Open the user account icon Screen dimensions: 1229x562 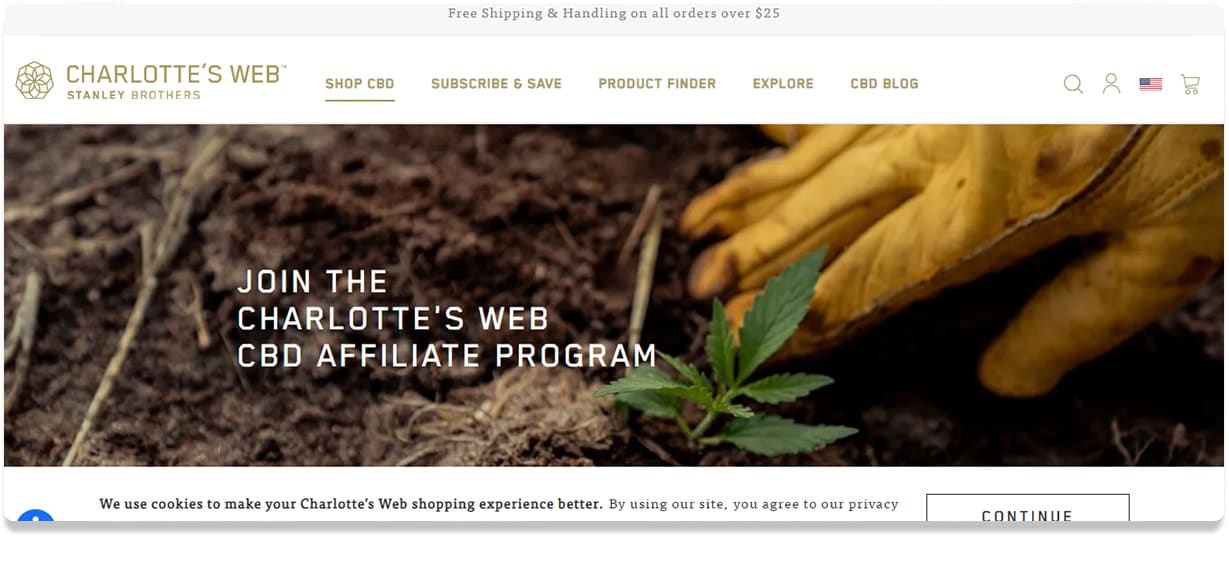pyautogui.click(x=1111, y=84)
